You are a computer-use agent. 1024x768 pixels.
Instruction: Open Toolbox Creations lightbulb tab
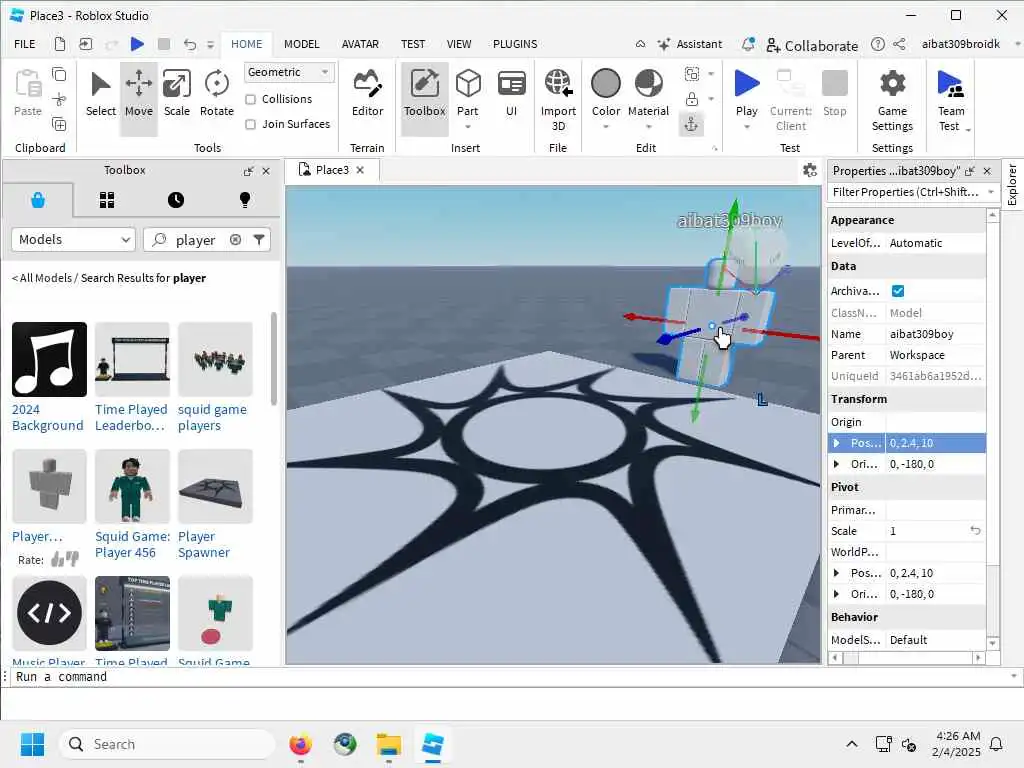pos(245,200)
